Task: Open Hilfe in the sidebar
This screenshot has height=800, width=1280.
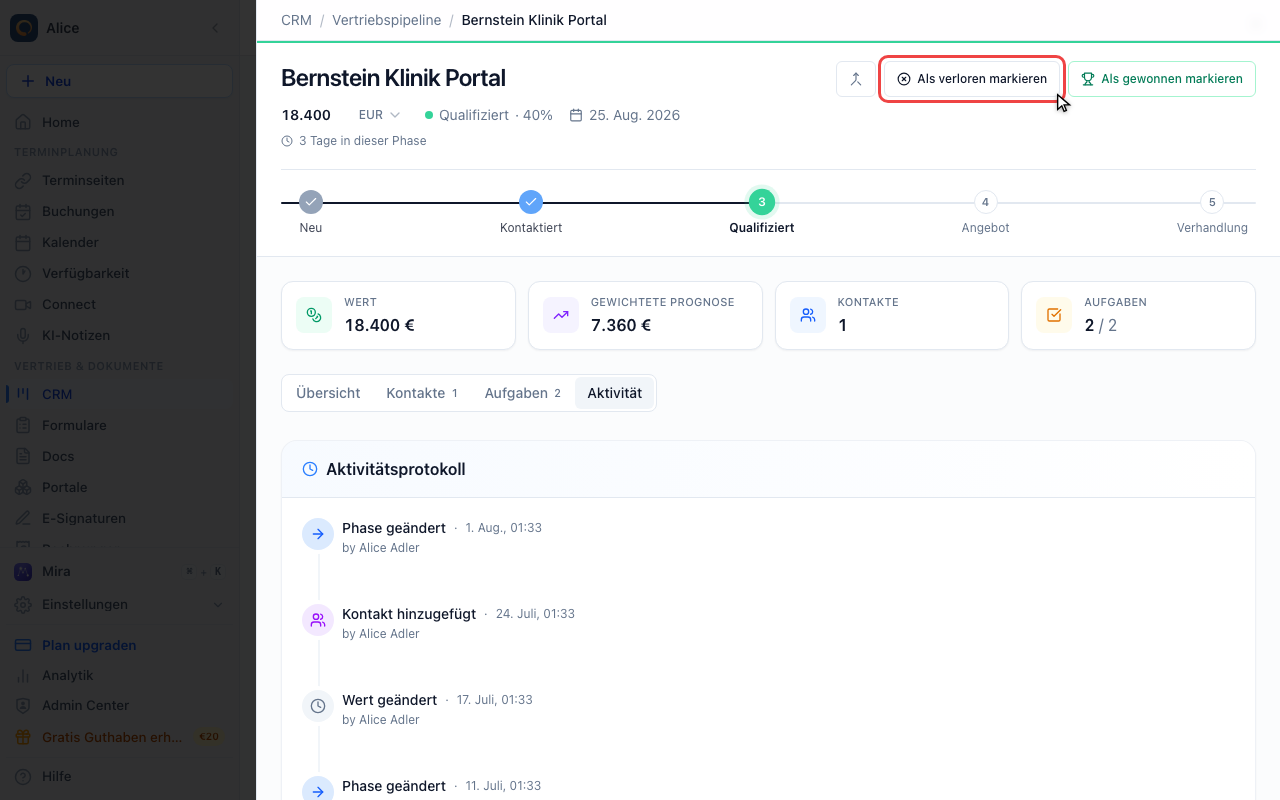Action: tap(119, 777)
